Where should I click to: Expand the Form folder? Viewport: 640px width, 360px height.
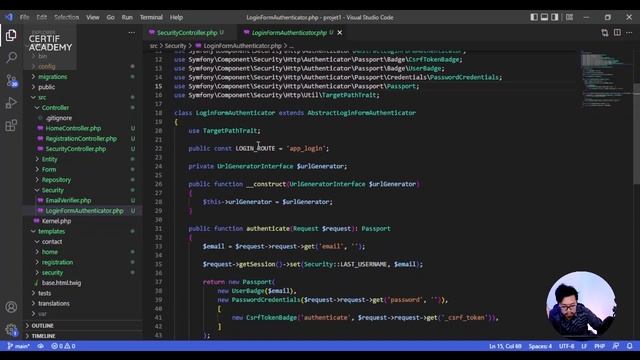[x=49, y=169]
